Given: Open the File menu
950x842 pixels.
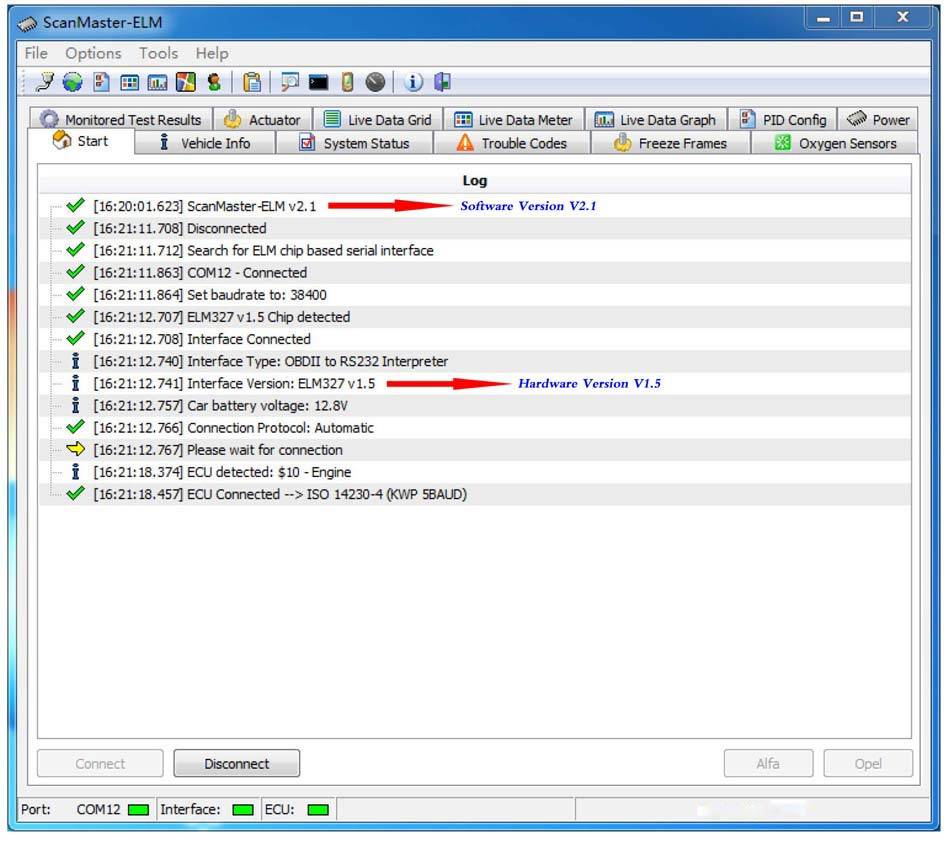Looking at the screenshot, I should [x=36, y=53].
